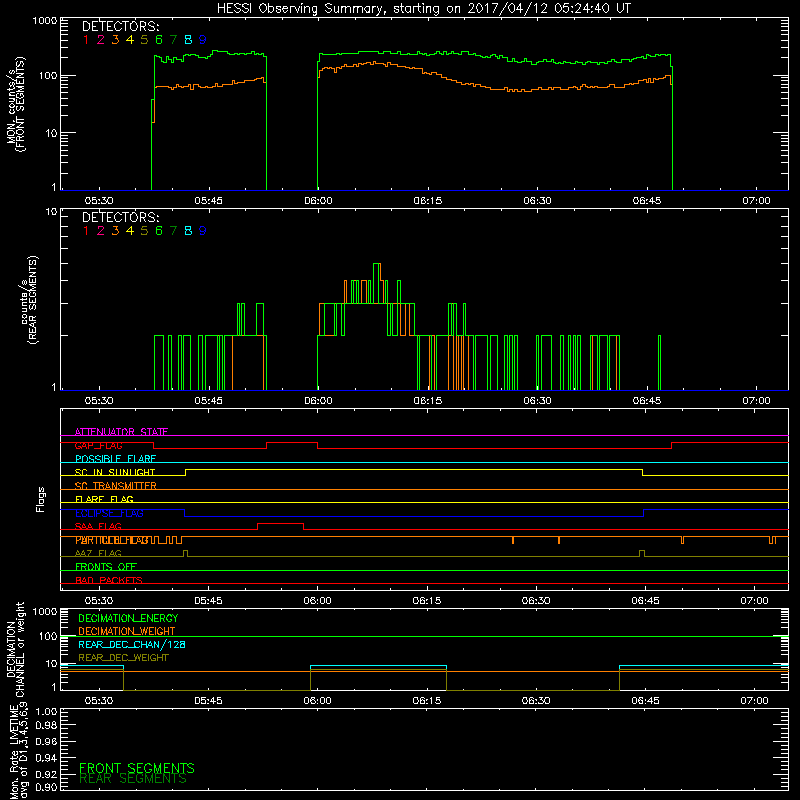Click the 05:45 time label under the front segments panel
Image resolution: width=800 pixels, height=800 pixels.
(208, 201)
